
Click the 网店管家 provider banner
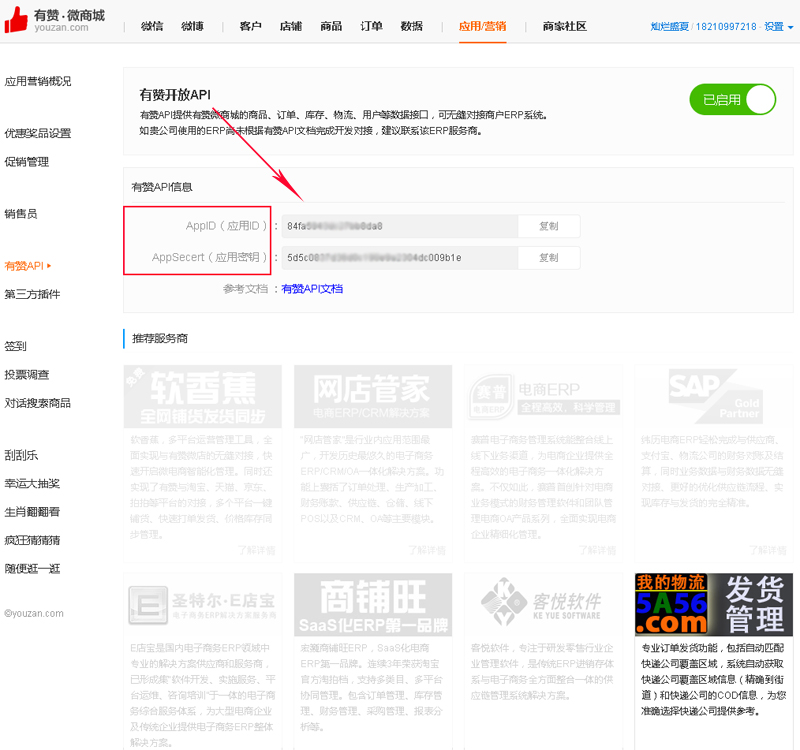coord(373,396)
